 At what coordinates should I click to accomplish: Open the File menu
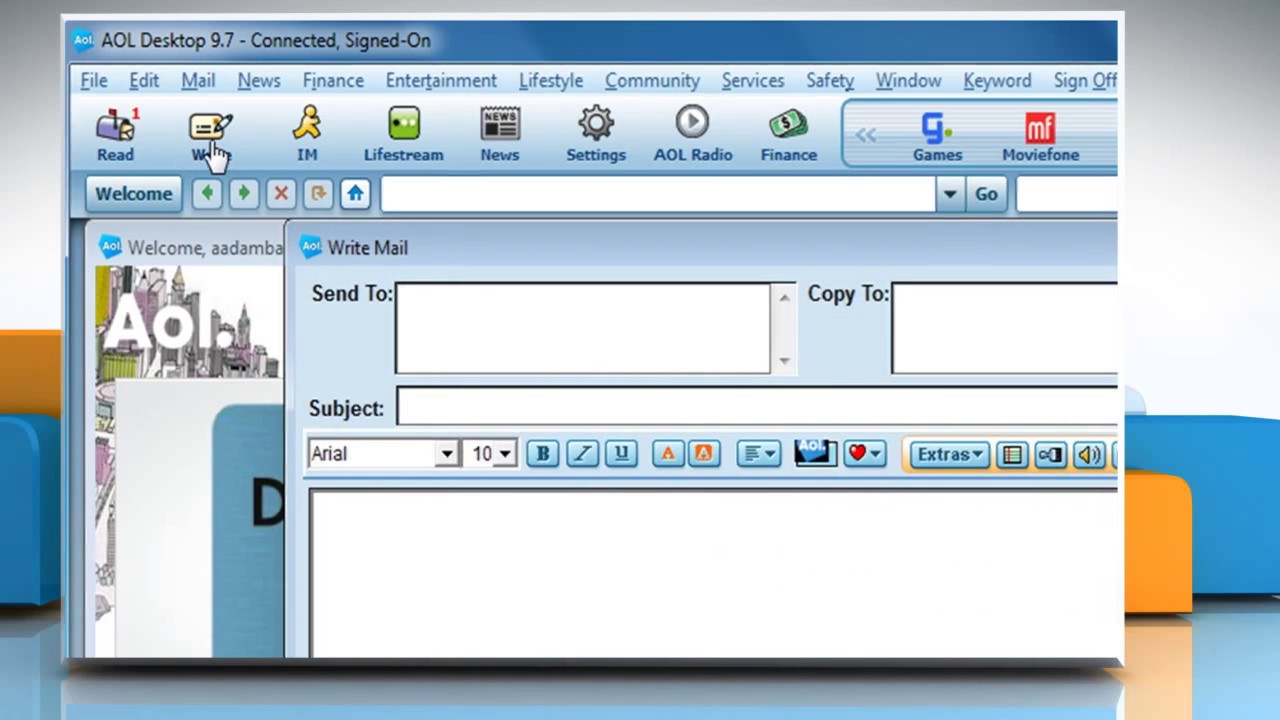coord(94,81)
